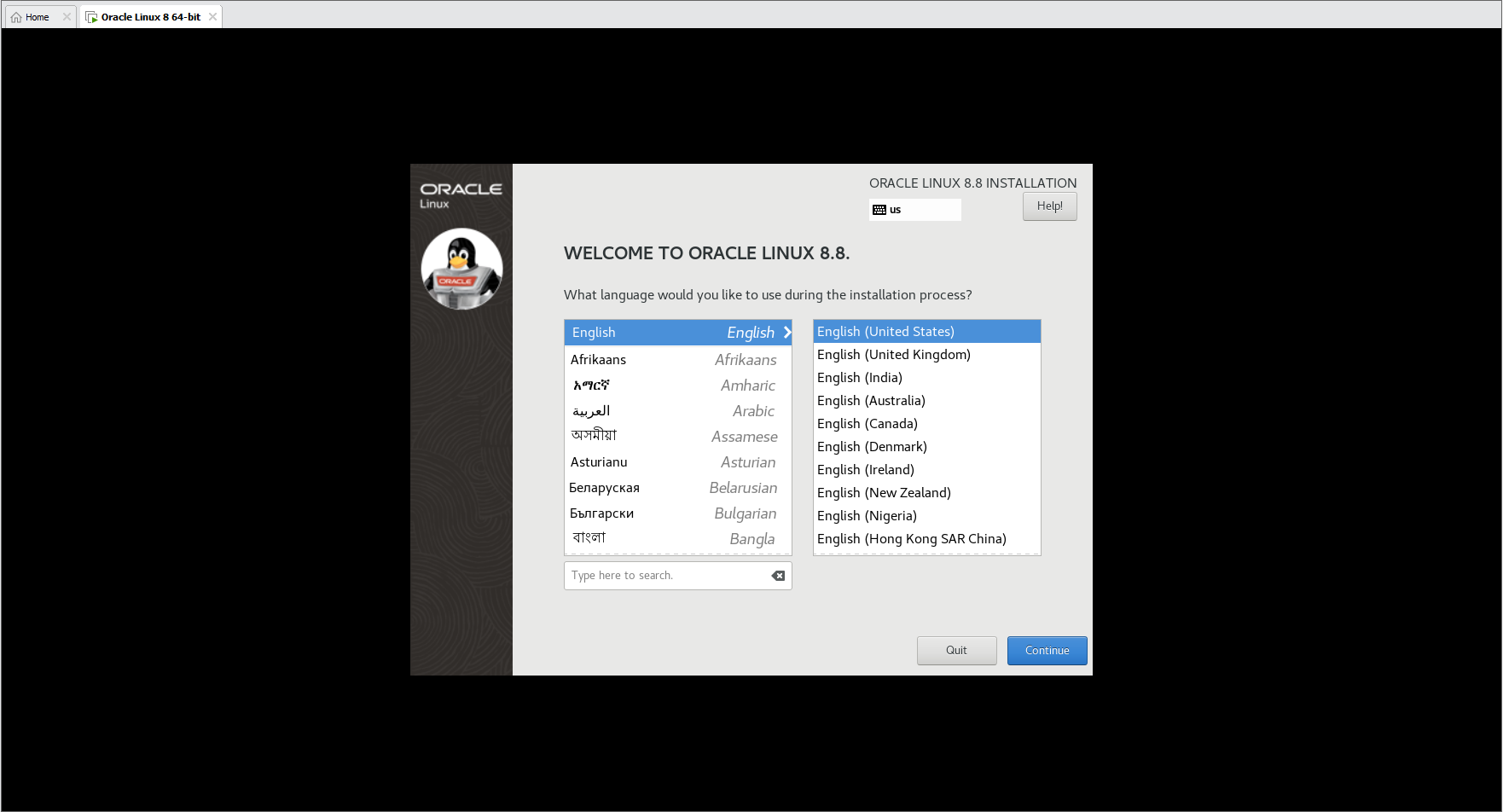Click the keyboard layout icon next to 'us'

coord(879,210)
